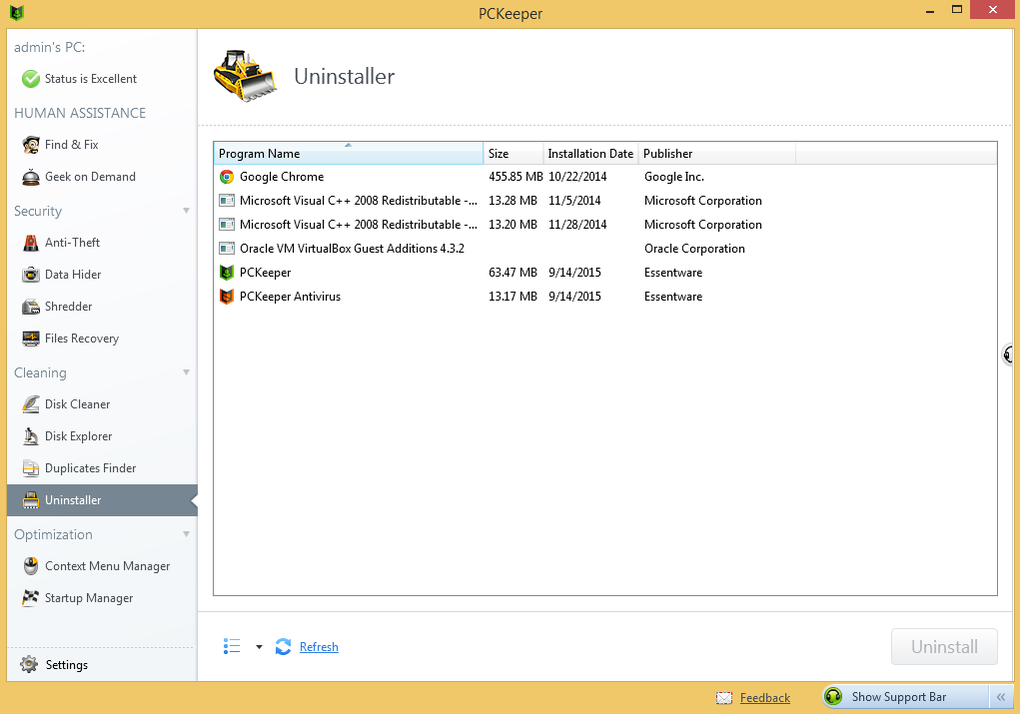Sort by Program Name column header
The height and width of the screenshot is (714, 1020).
click(348, 153)
